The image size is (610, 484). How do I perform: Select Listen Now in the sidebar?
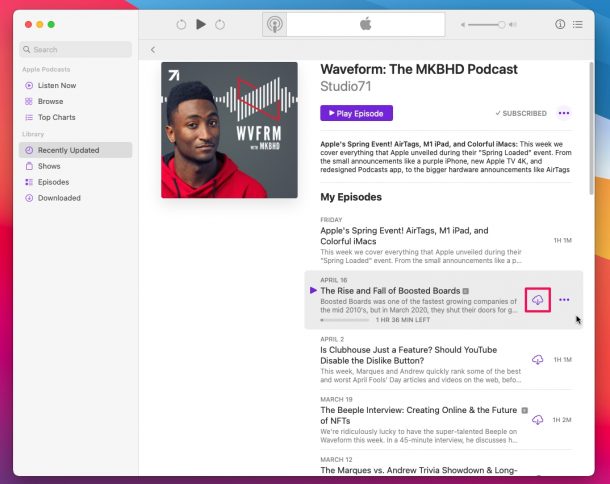[x=56, y=85]
